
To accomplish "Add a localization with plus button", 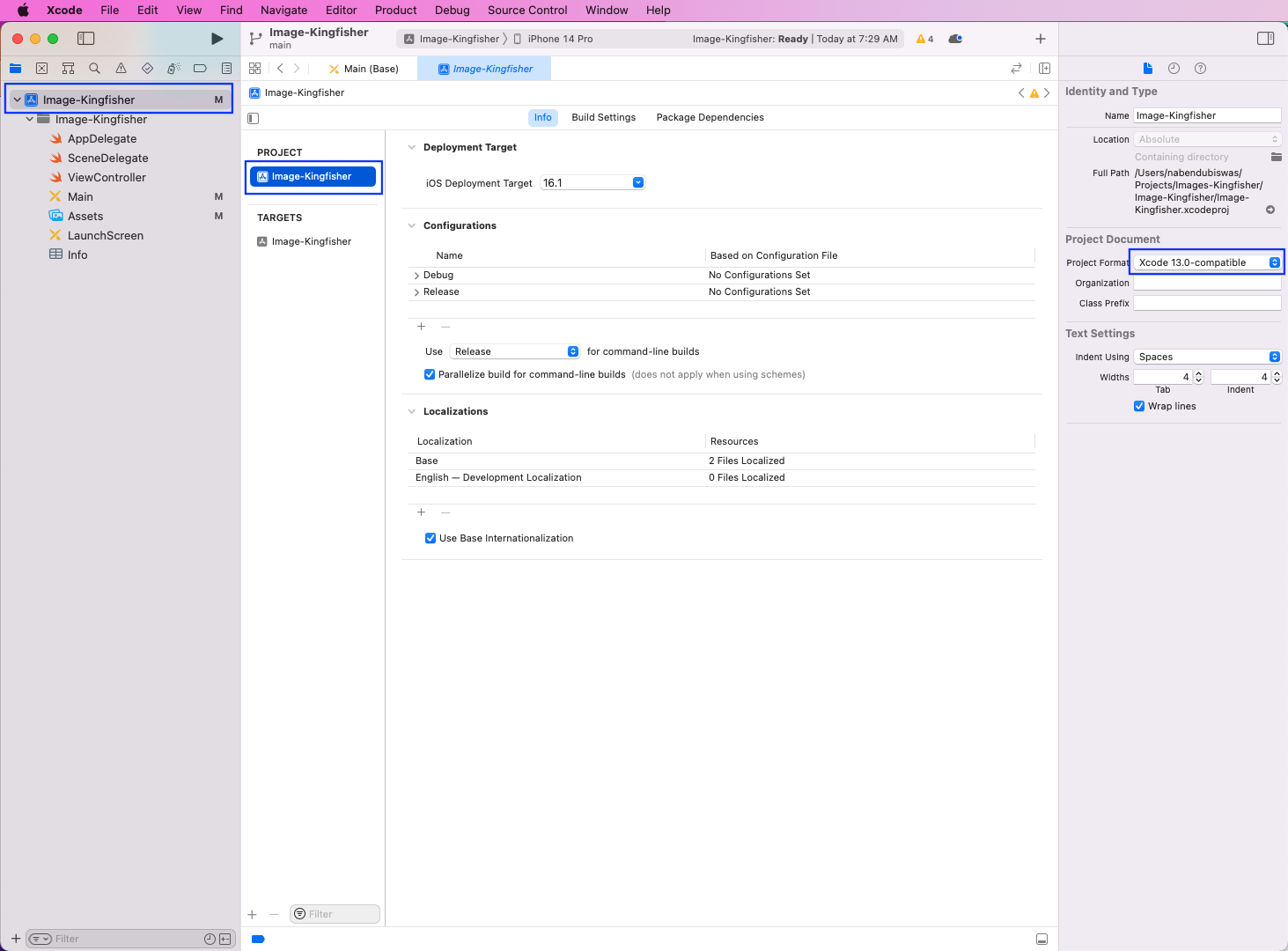I will 421,512.
